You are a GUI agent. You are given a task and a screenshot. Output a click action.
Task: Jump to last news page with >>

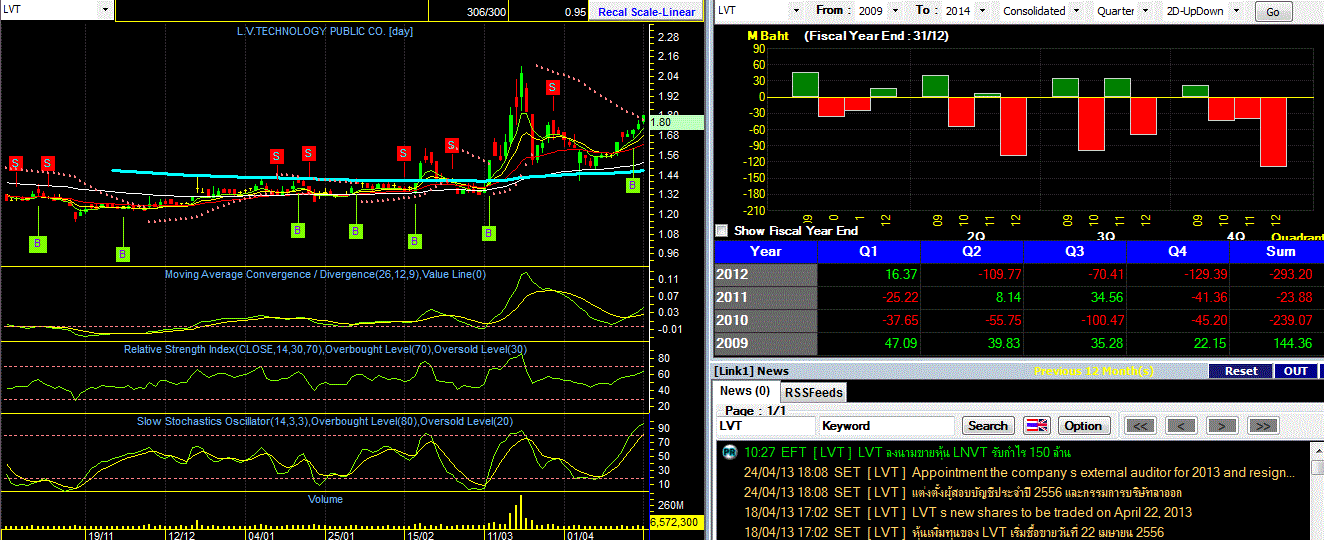tap(1263, 426)
